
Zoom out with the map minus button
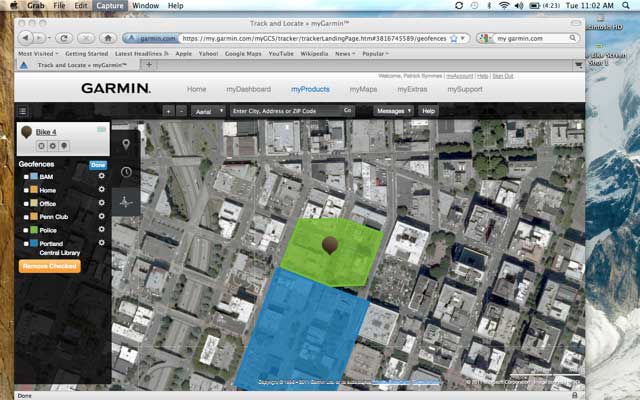coord(182,111)
